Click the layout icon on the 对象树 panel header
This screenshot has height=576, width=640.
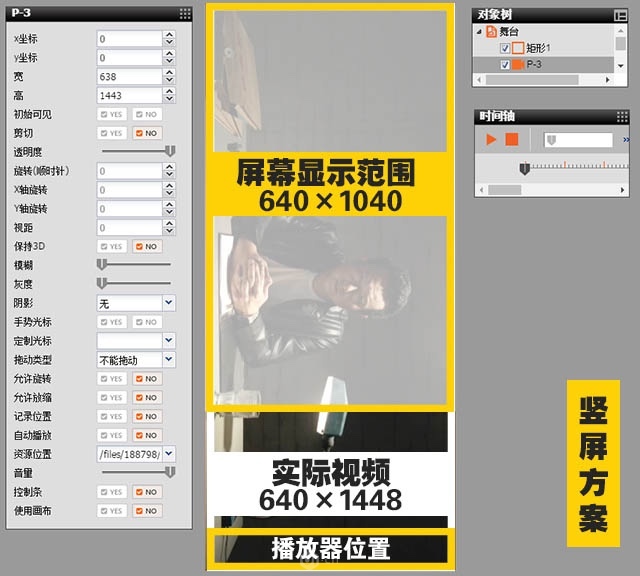click(x=621, y=14)
